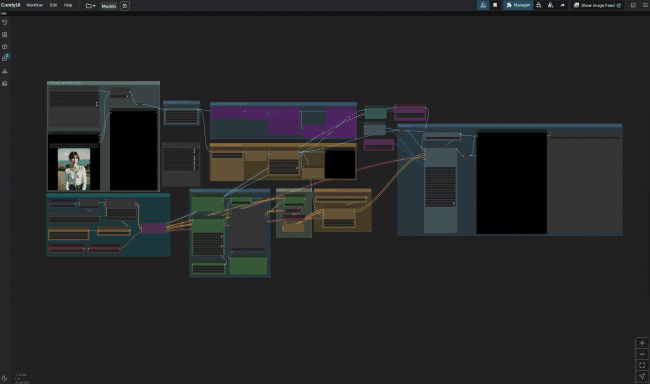
Task: Click the fit view icon
Action: (642, 365)
